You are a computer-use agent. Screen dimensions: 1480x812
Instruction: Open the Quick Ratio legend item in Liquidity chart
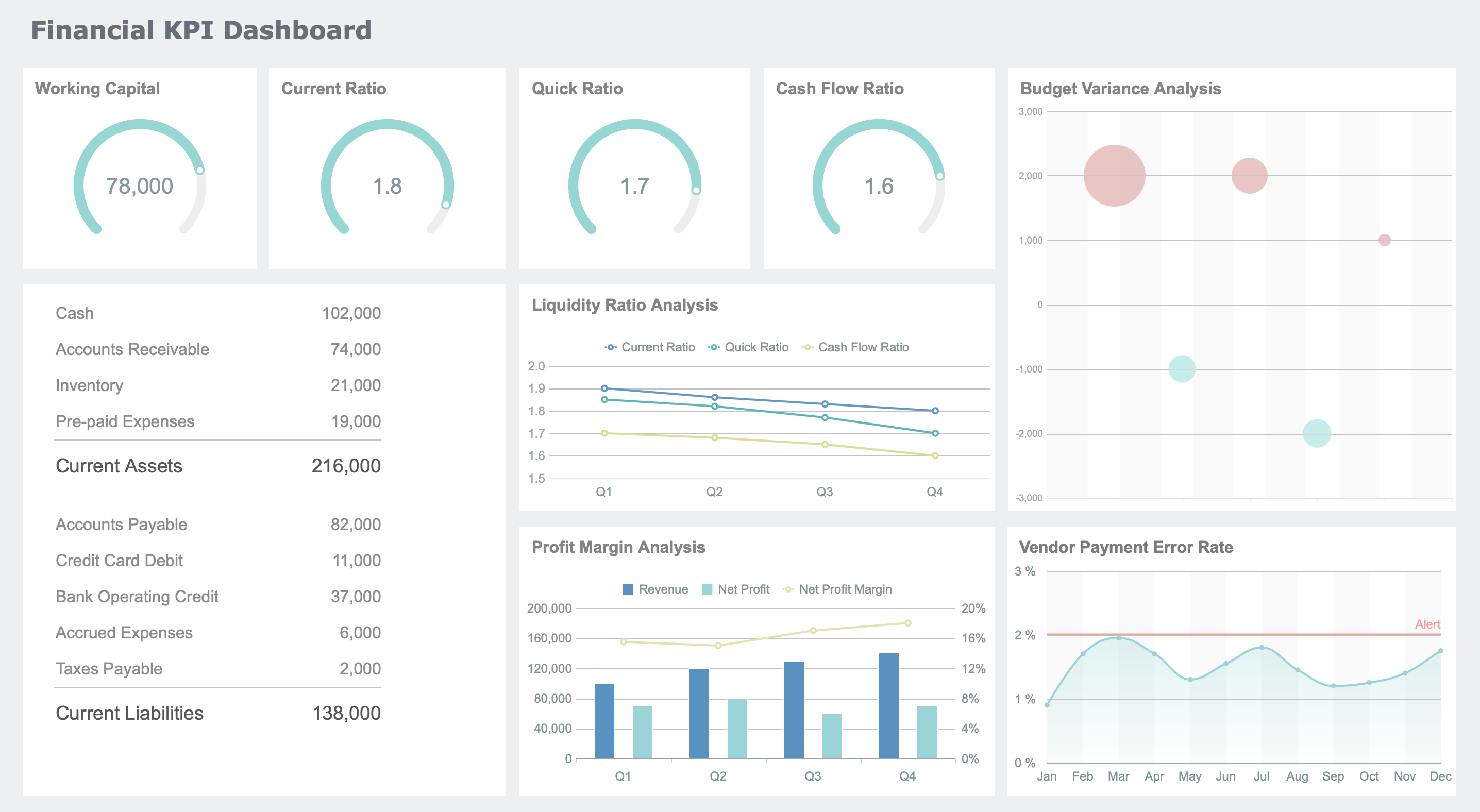[748, 347]
